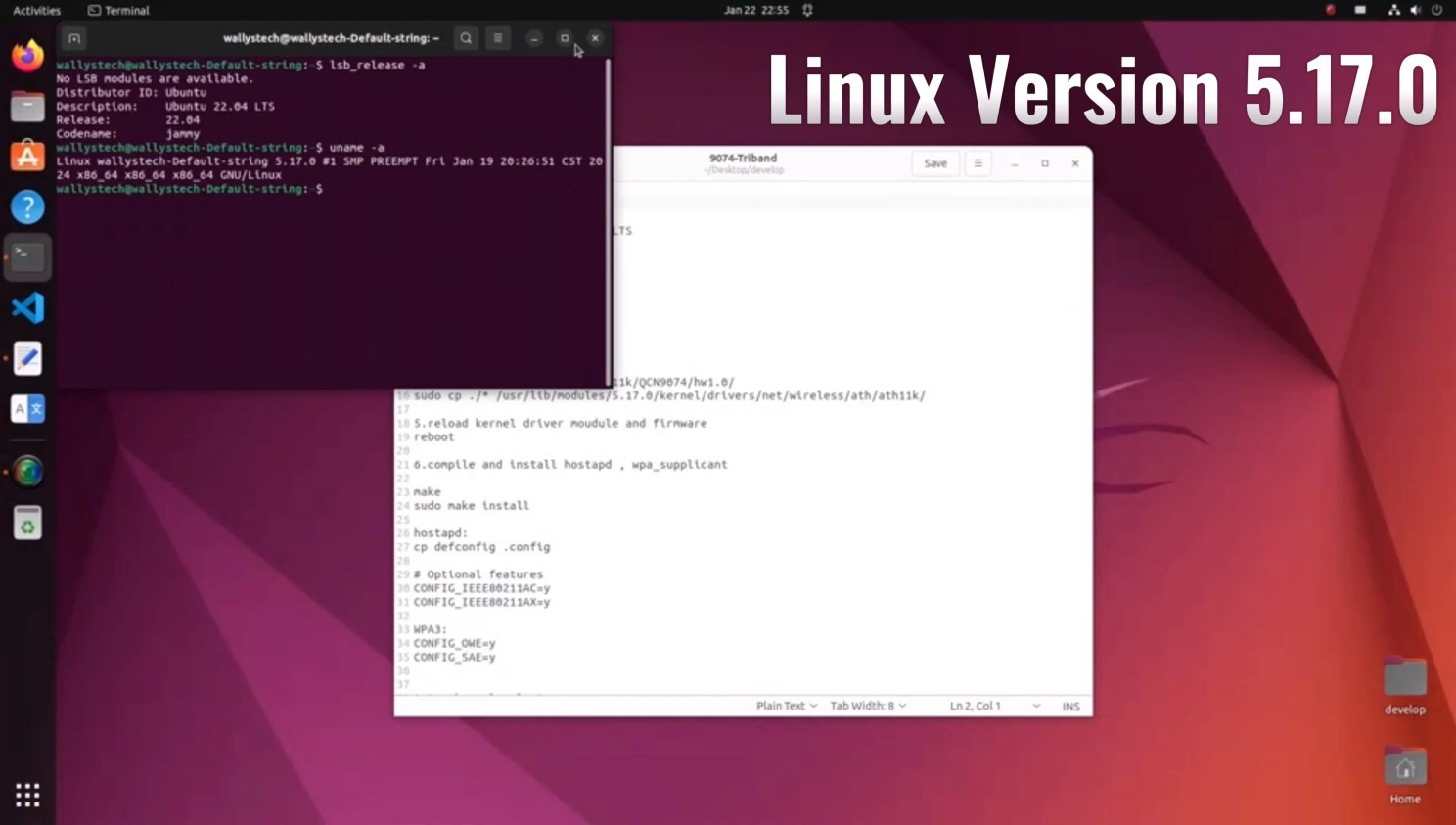Click the "sudo make install" line
Image resolution: width=1456 pixels, height=825 pixels.
(x=471, y=505)
